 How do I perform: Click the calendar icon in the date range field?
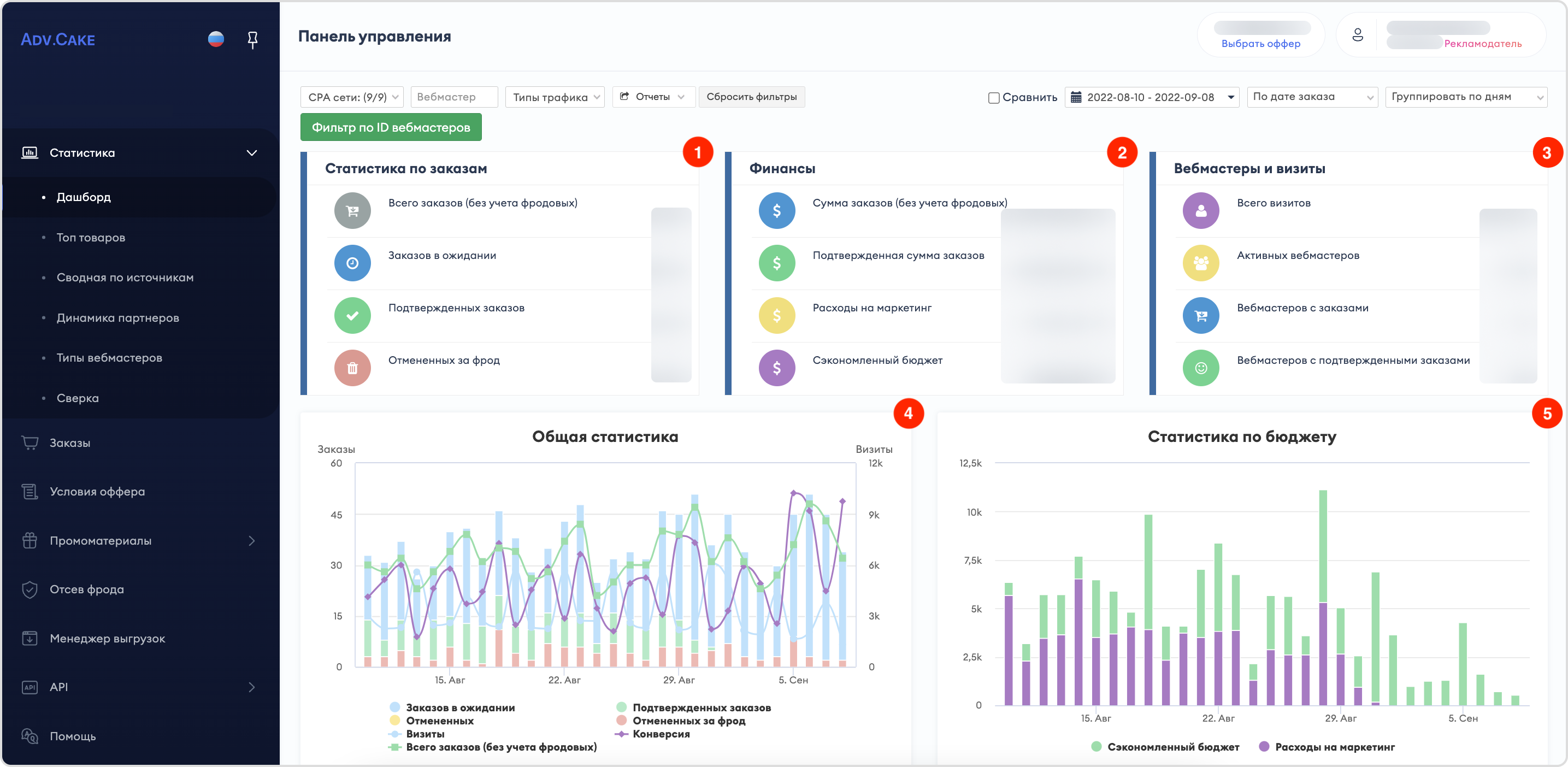coord(1076,97)
